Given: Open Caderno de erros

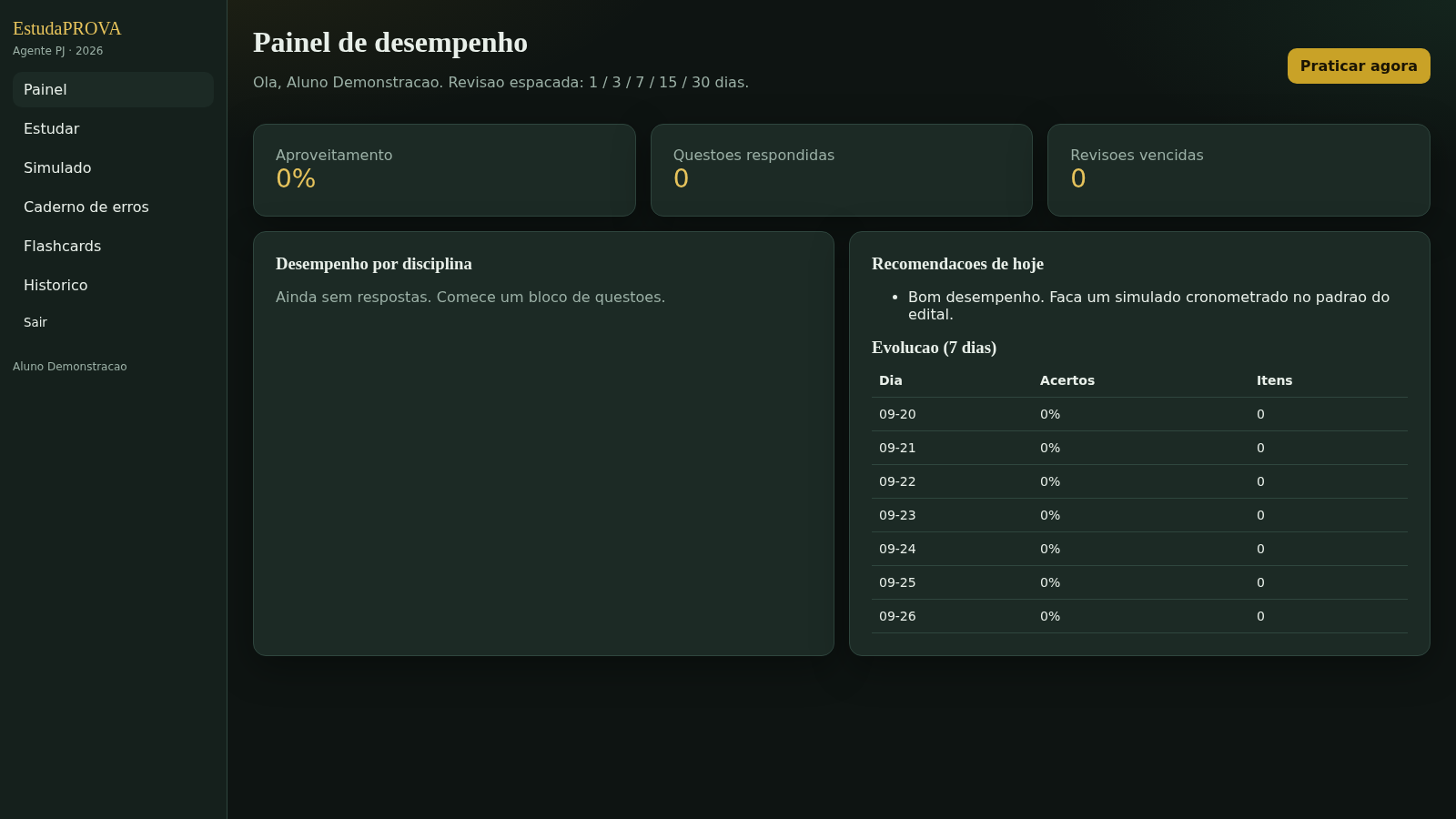Looking at the screenshot, I should point(113,207).
